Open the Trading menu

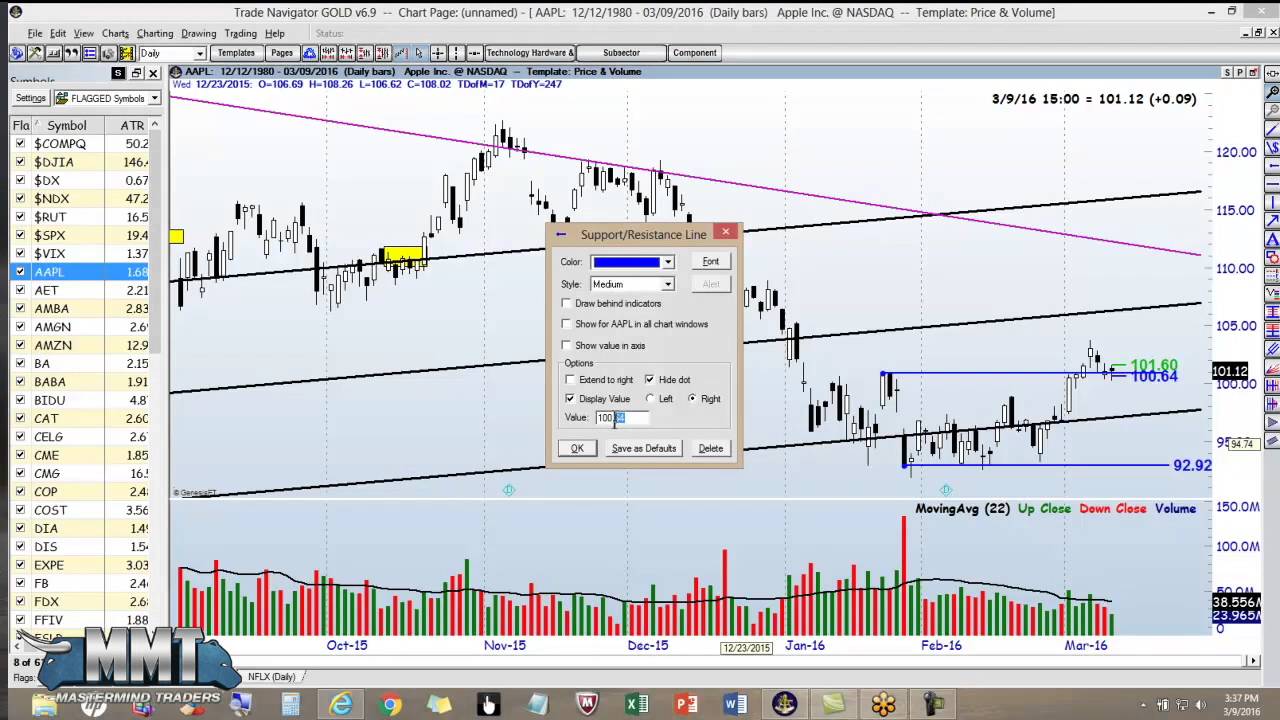click(x=240, y=33)
